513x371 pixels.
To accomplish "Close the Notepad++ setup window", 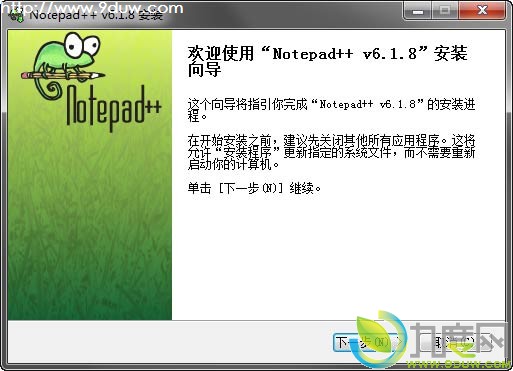I will pos(482,11).
